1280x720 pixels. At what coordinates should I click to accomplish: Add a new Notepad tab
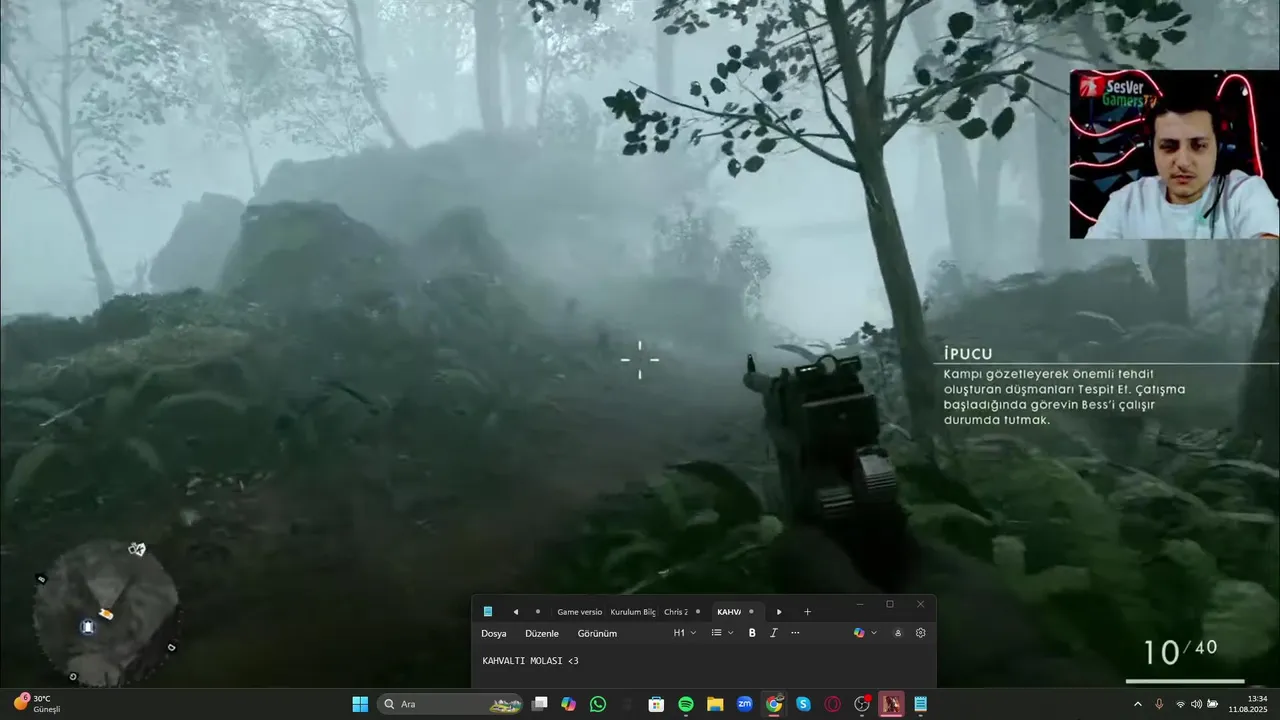(807, 612)
